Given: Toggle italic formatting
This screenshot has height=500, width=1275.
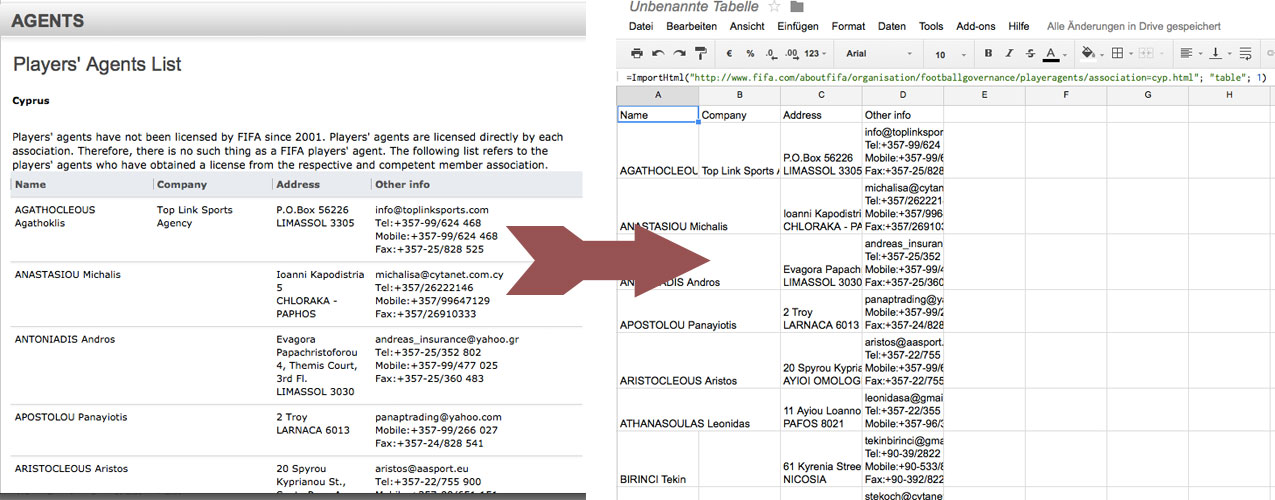Looking at the screenshot, I should [1009, 53].
